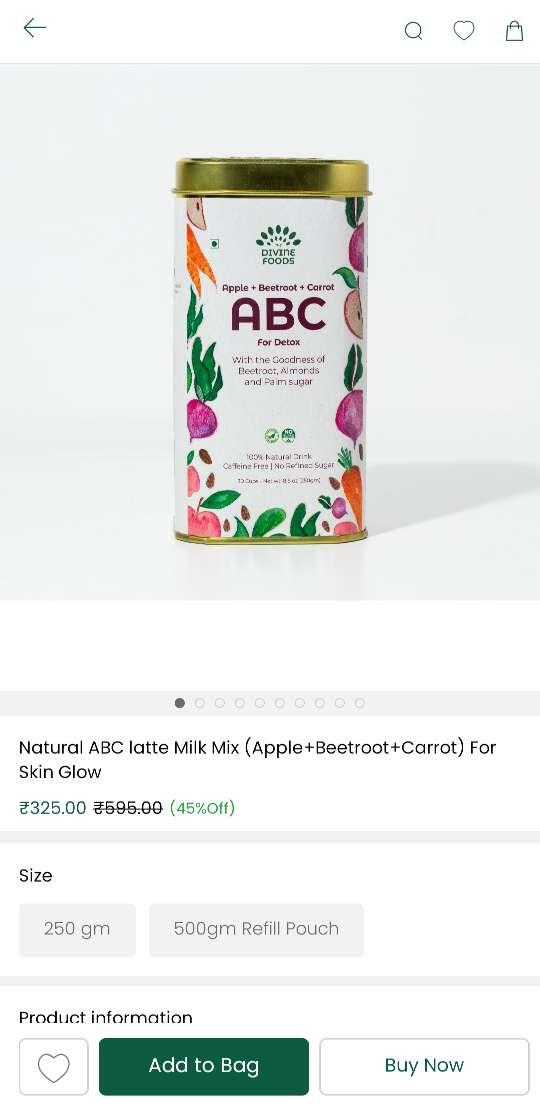The width and height of the screenshot is (540, 1110).
Task: Tap the ₹325.00 discounted price
Action: [52, 808]
